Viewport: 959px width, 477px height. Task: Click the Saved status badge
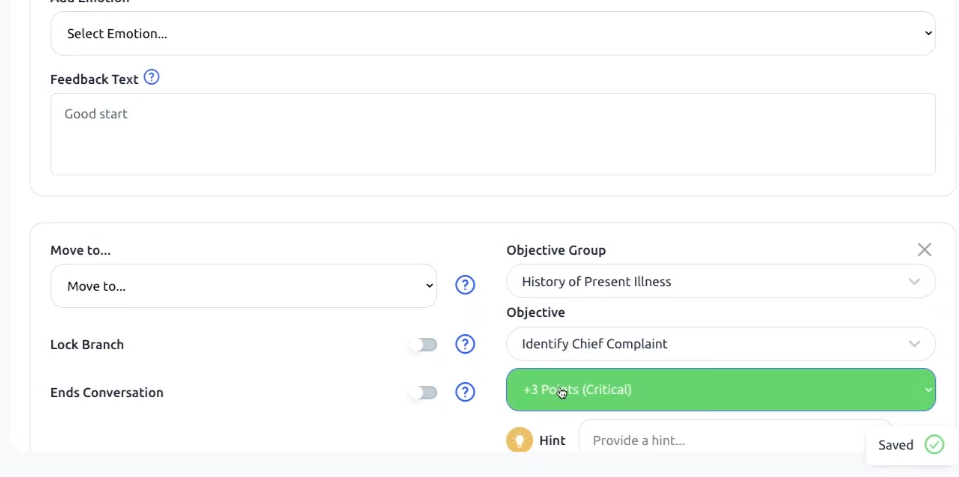pyautogui.click(x=896, y=445)
